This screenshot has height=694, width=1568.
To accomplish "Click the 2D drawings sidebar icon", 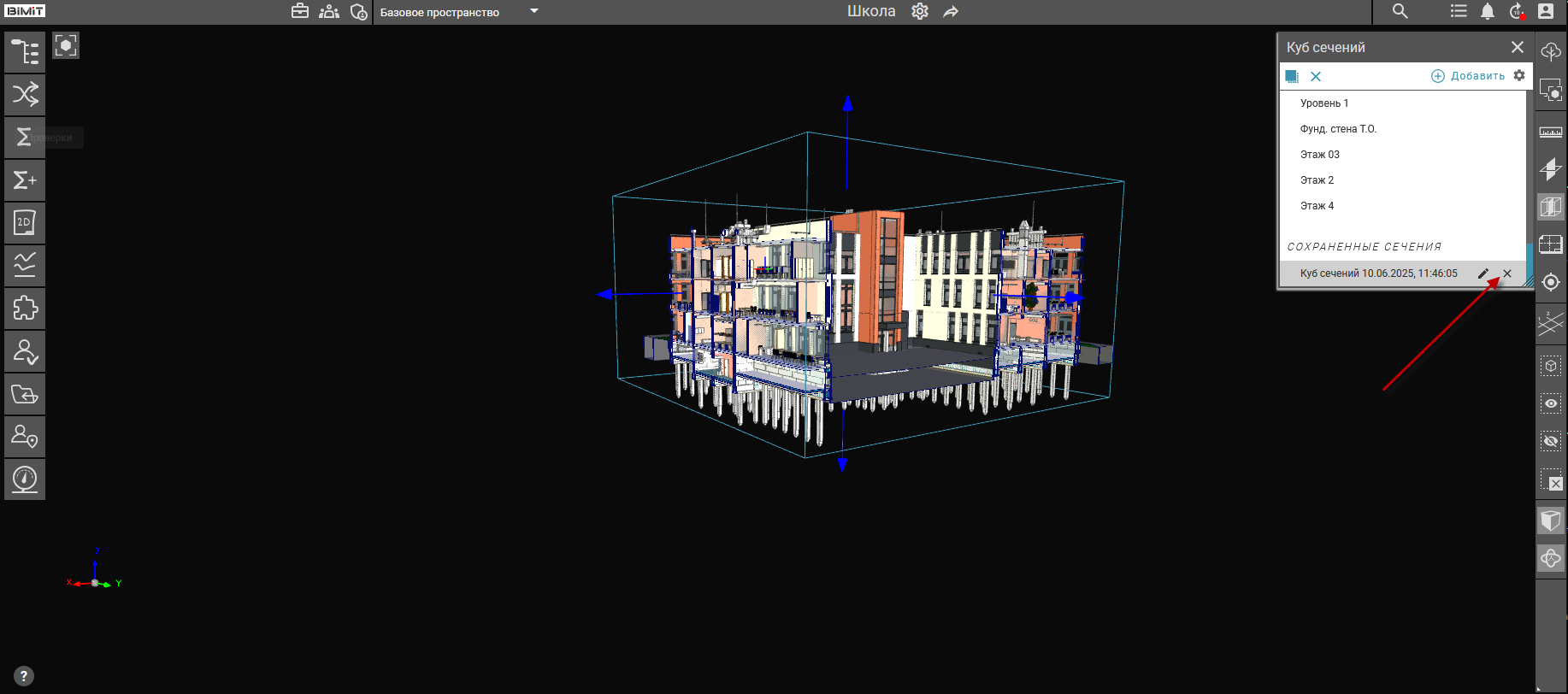I will [x=25, y=223].
